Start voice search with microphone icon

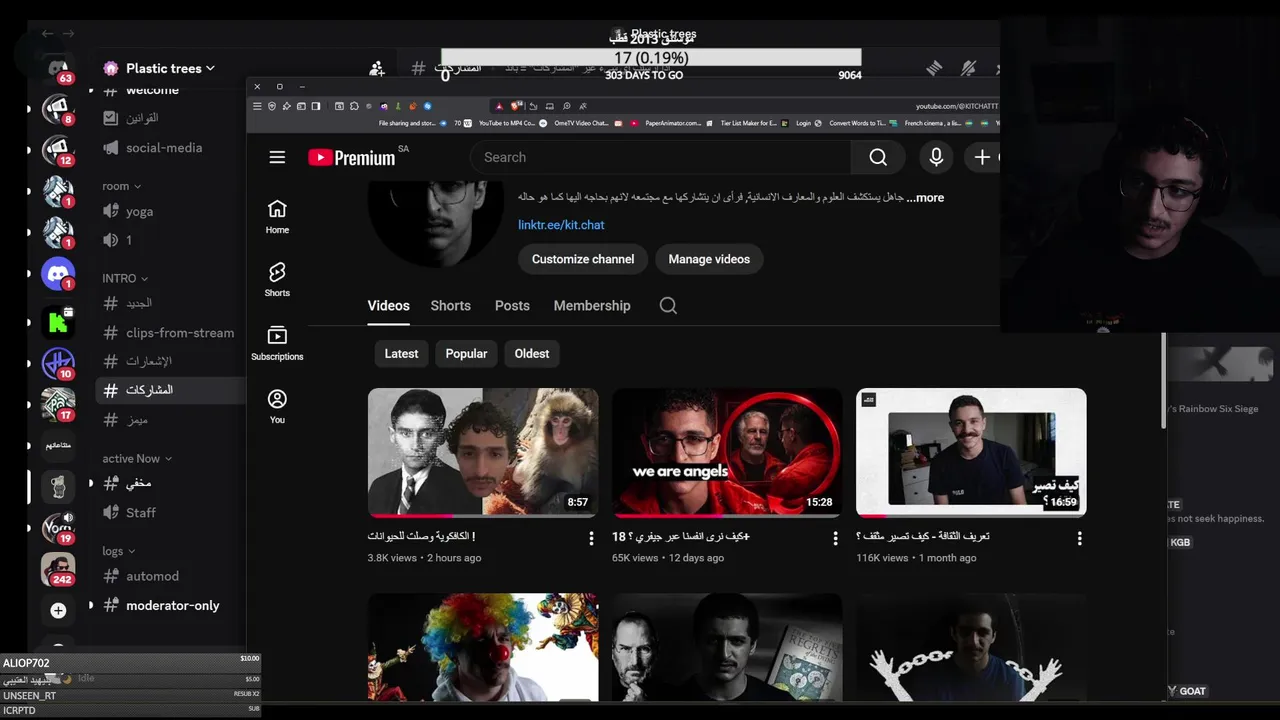pos(936,157)
